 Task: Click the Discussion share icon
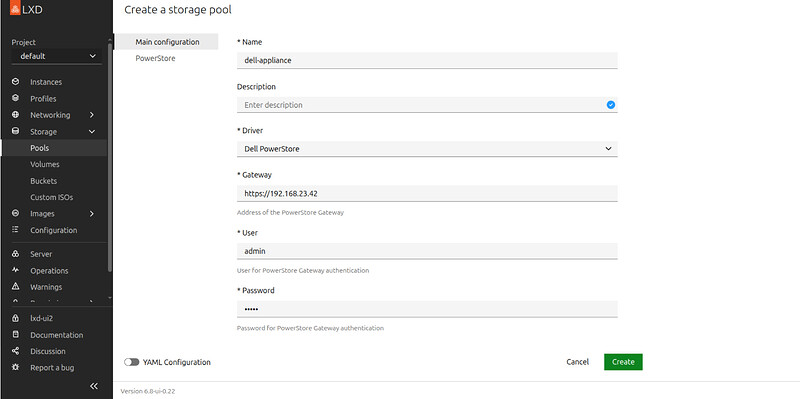pyautogui.click(x=15, y=351)
